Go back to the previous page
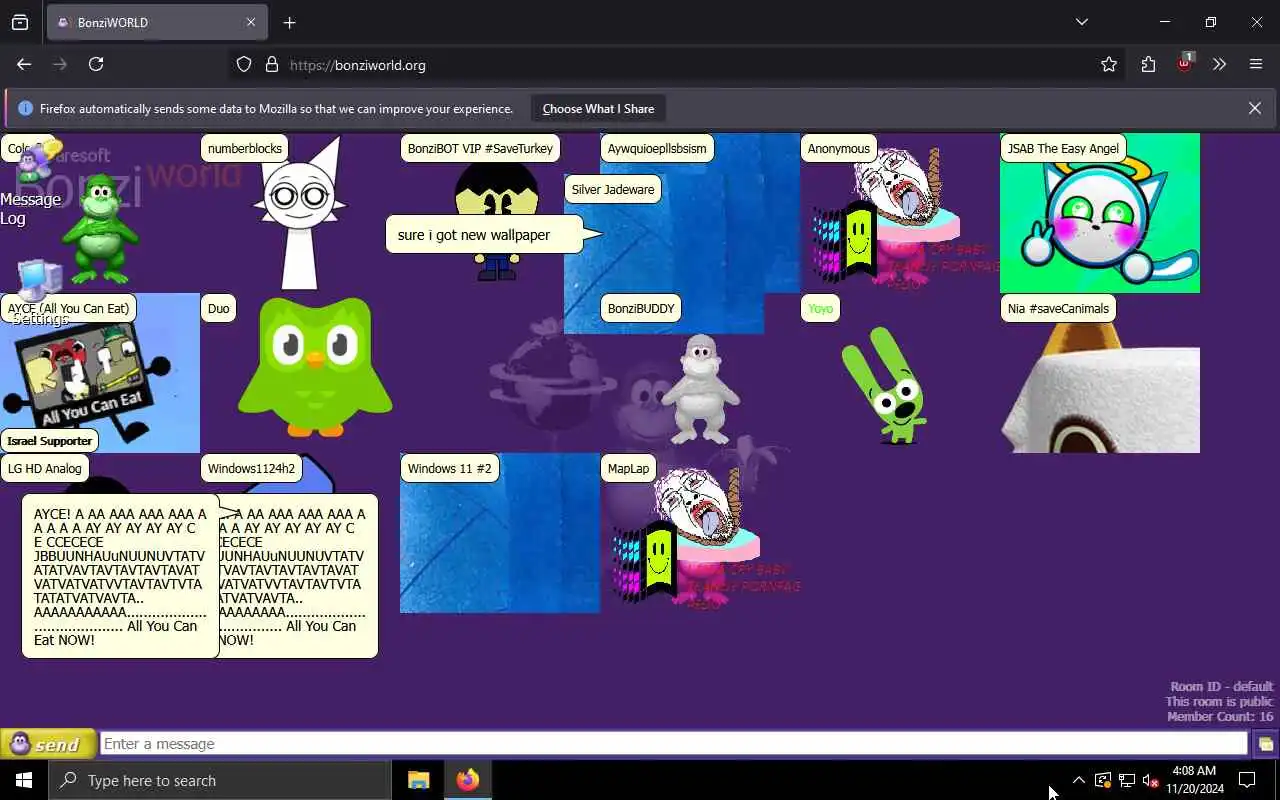This screenshot has height=800, width=1280. click(24, 64)
